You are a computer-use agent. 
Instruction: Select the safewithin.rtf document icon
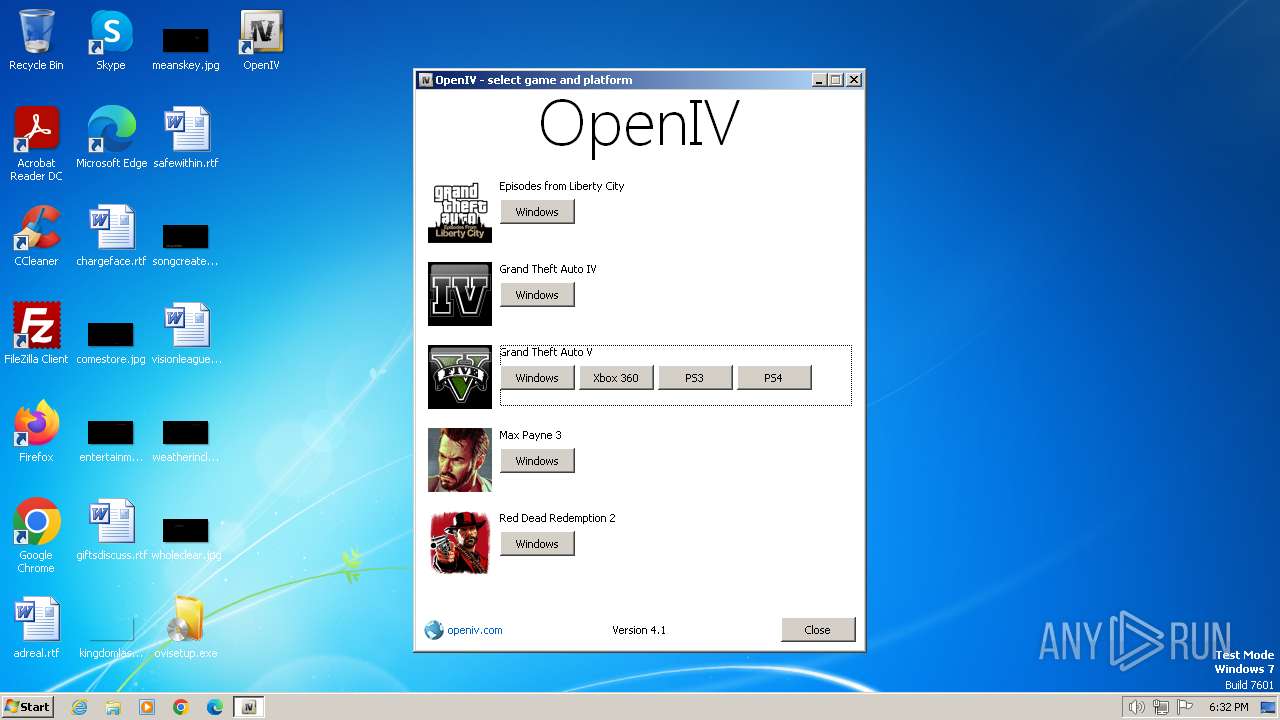(x=186, y=138)
